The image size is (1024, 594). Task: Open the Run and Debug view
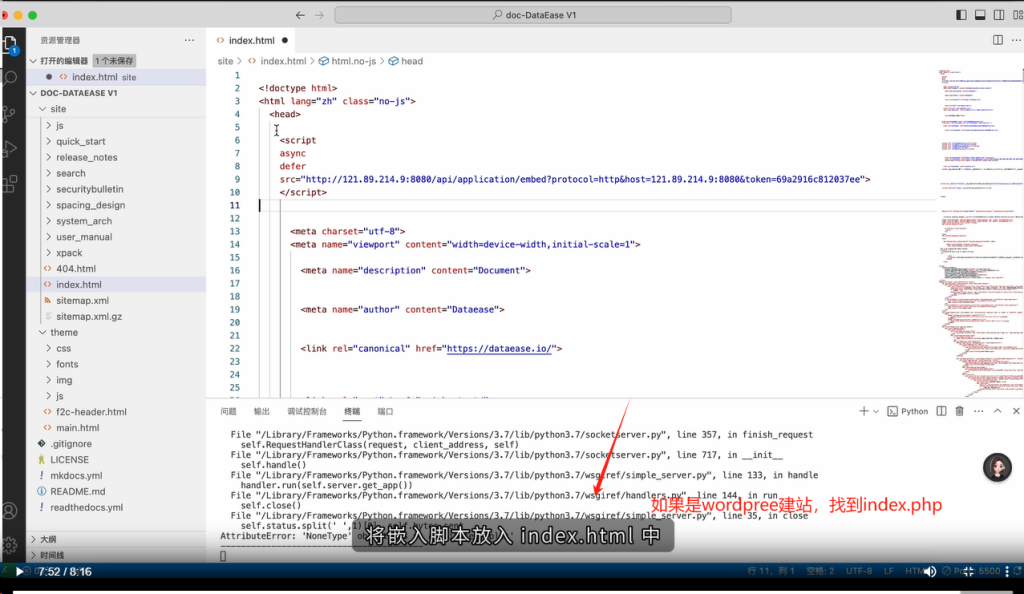point(10,148)
